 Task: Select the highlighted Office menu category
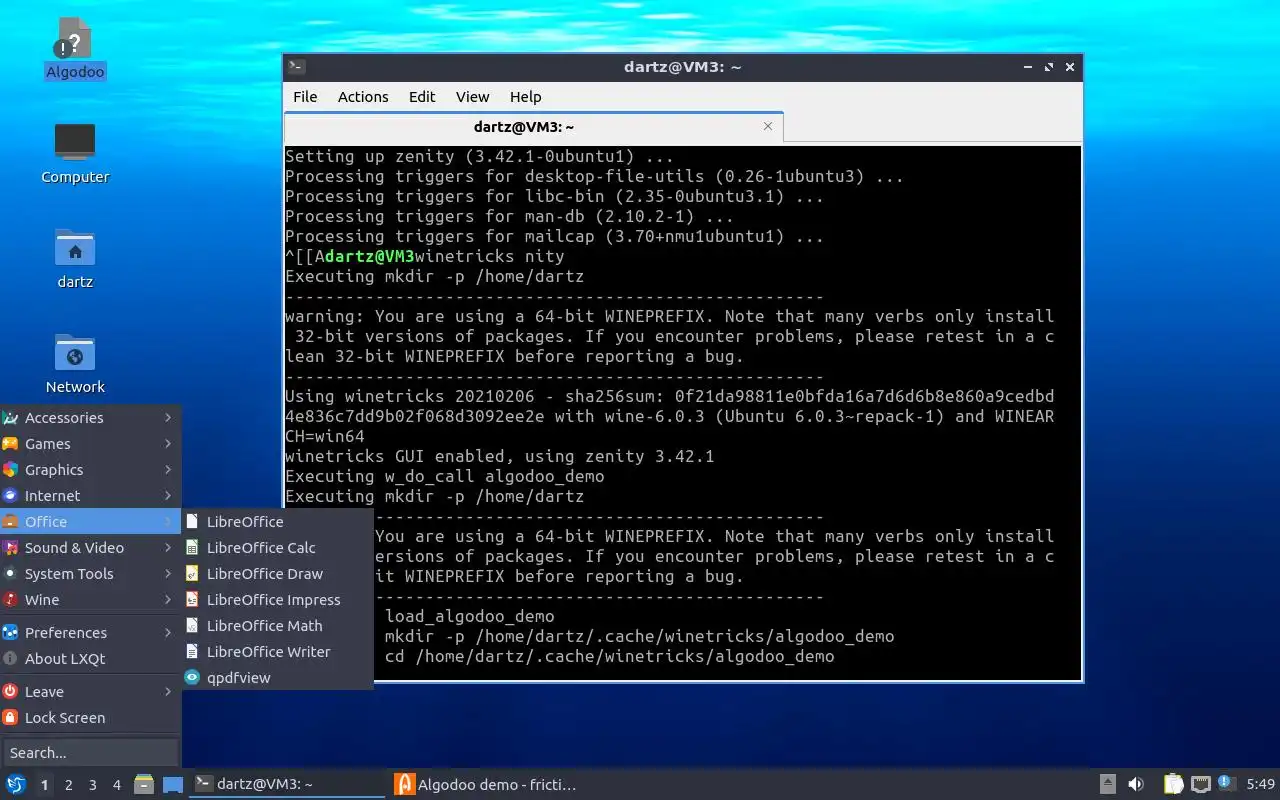90,522
